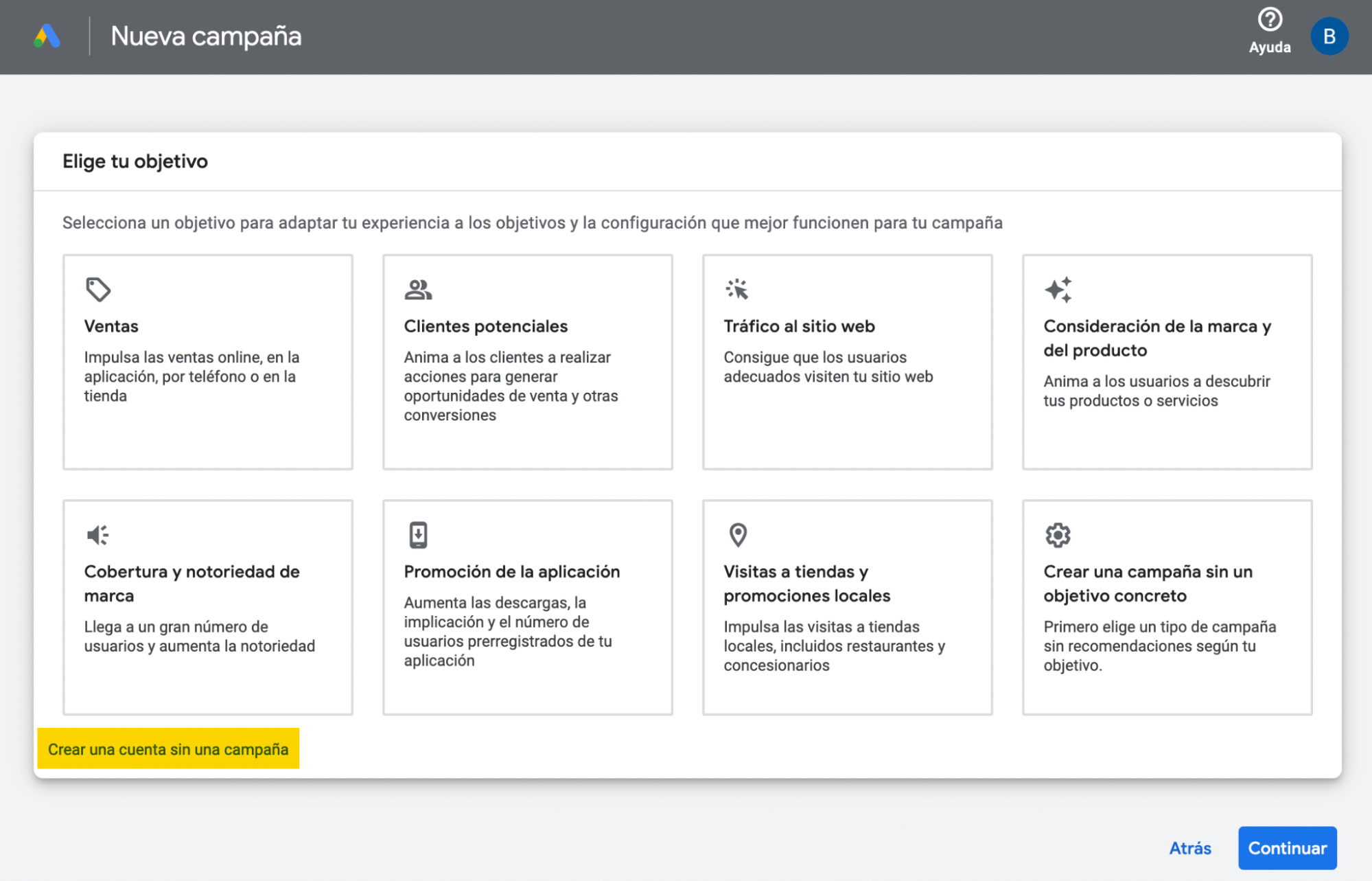Click the Crear una cuenta sin una campaña link
1372x881 pixels.
[x=168, y=749]
